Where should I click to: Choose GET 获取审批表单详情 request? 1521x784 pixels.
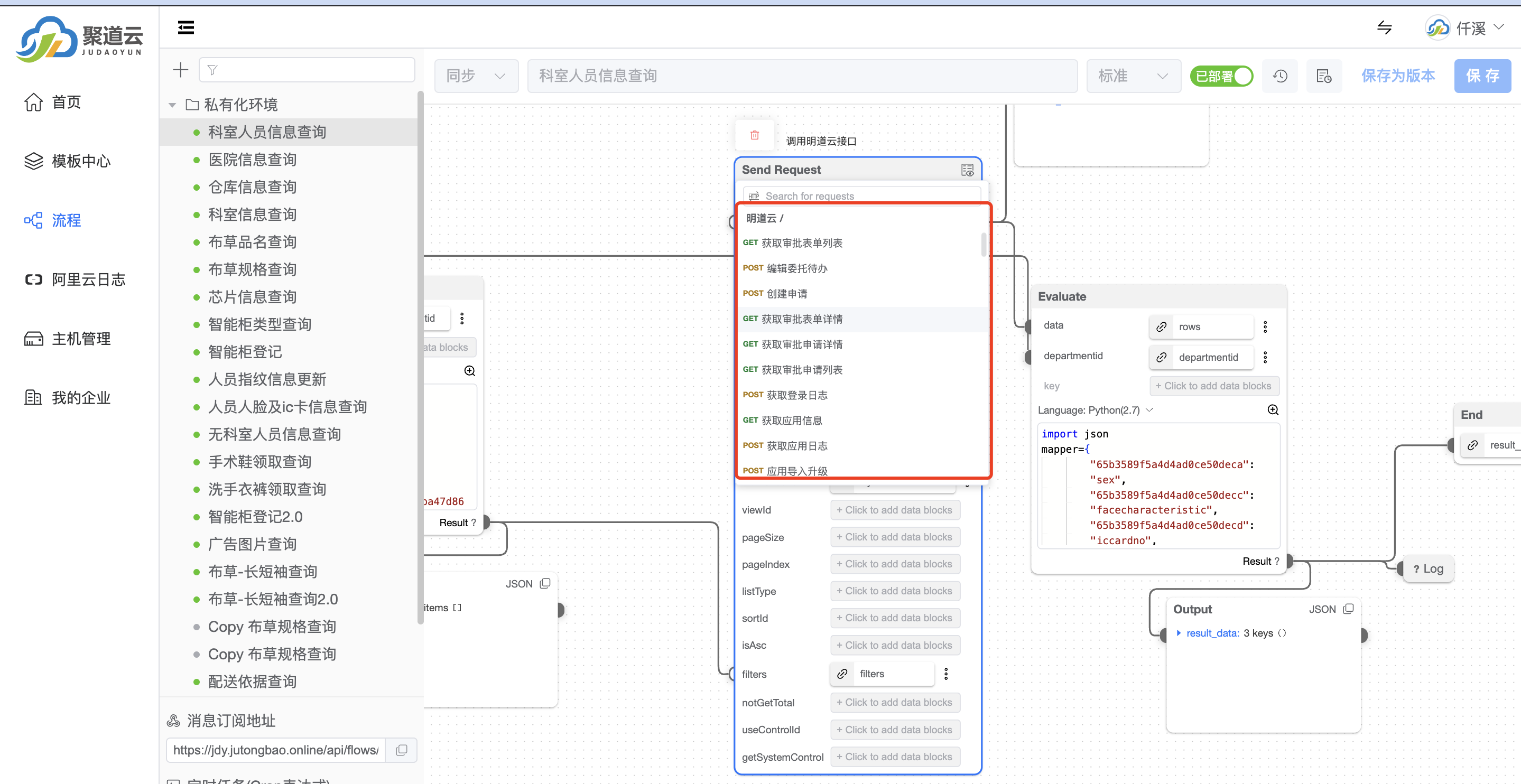[x=862, y=320]
